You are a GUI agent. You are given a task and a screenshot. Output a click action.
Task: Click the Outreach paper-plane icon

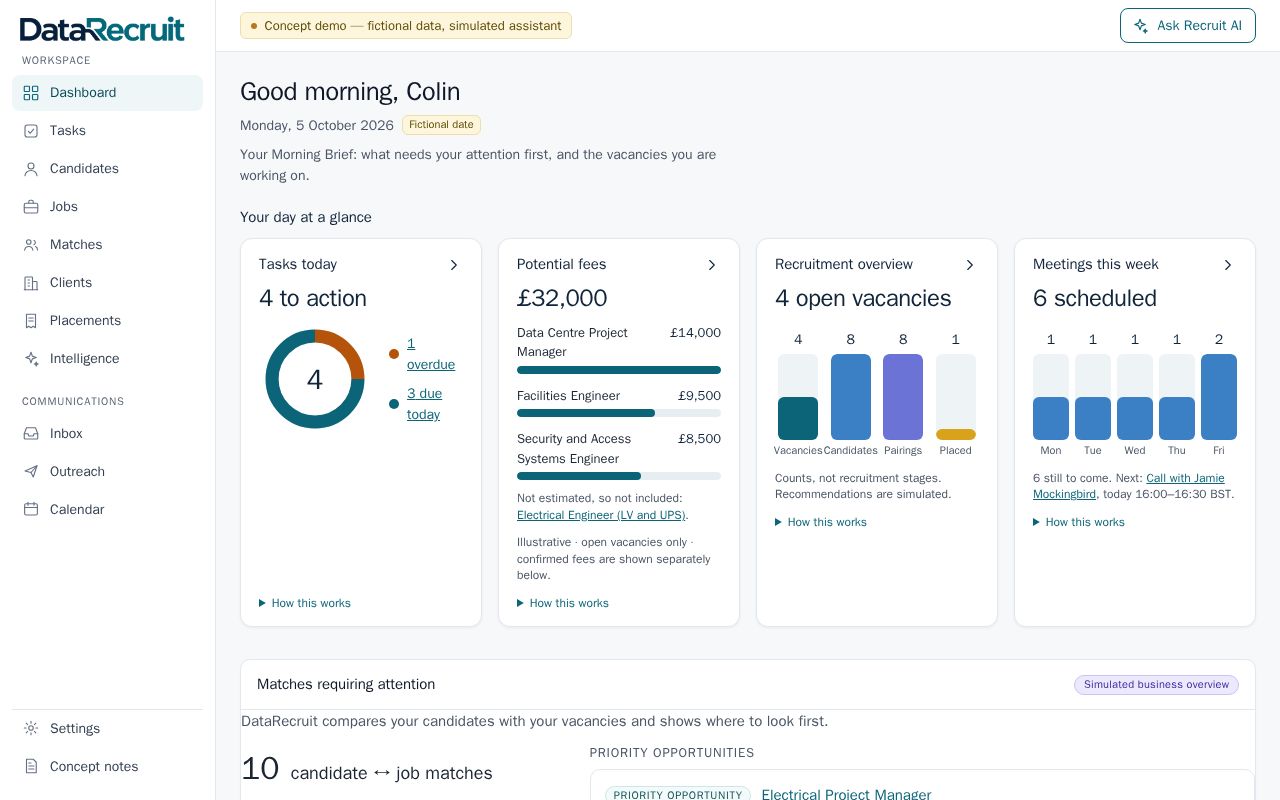[x=31, y=472]
